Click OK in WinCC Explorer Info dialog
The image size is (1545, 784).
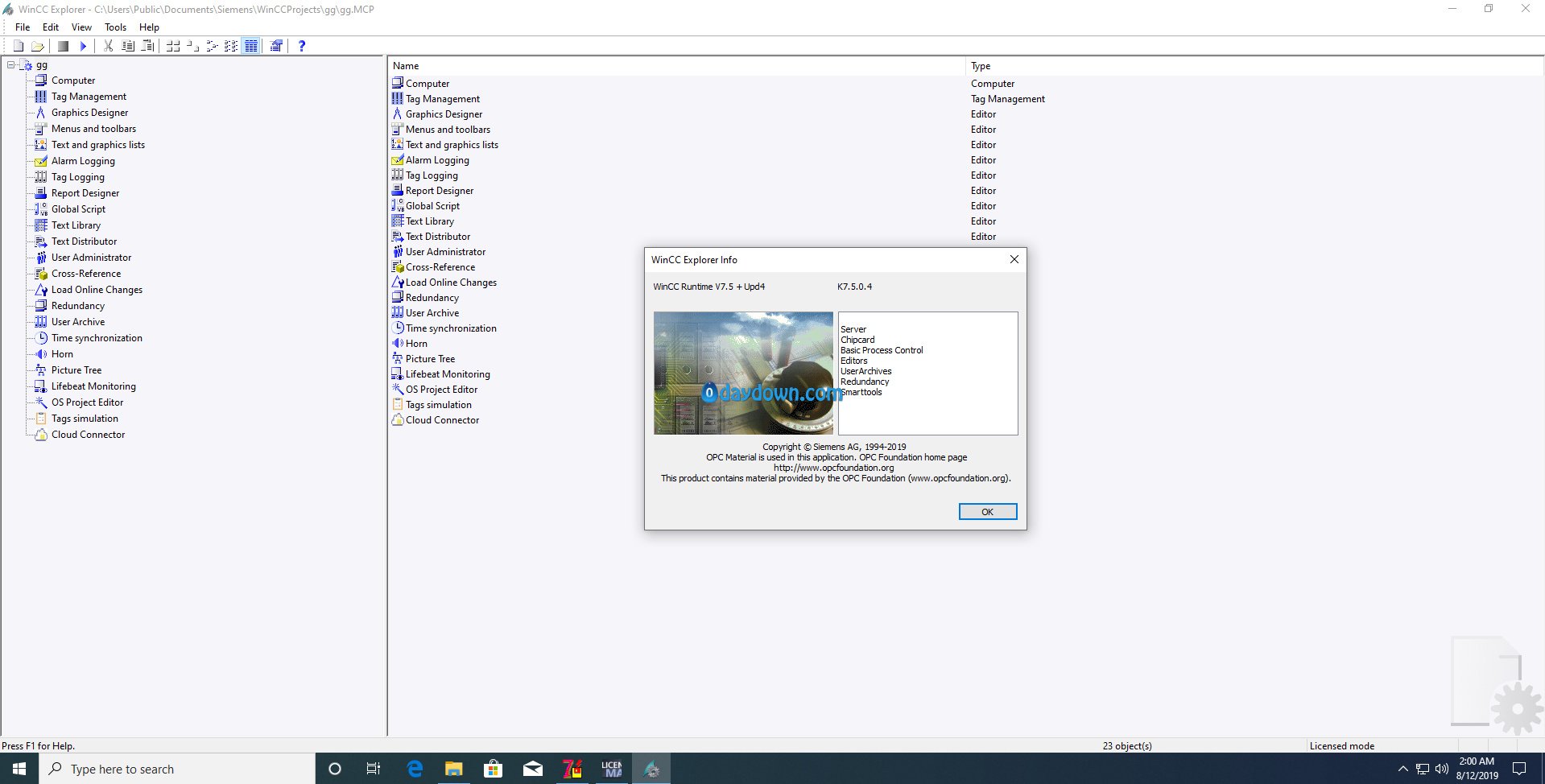[x=987, y=512]
